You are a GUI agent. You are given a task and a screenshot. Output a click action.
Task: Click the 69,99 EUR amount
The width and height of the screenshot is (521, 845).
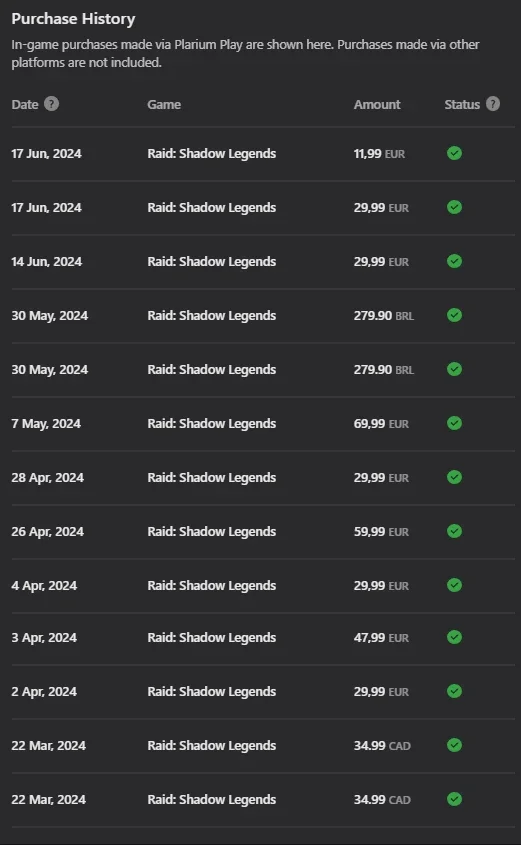381,424
